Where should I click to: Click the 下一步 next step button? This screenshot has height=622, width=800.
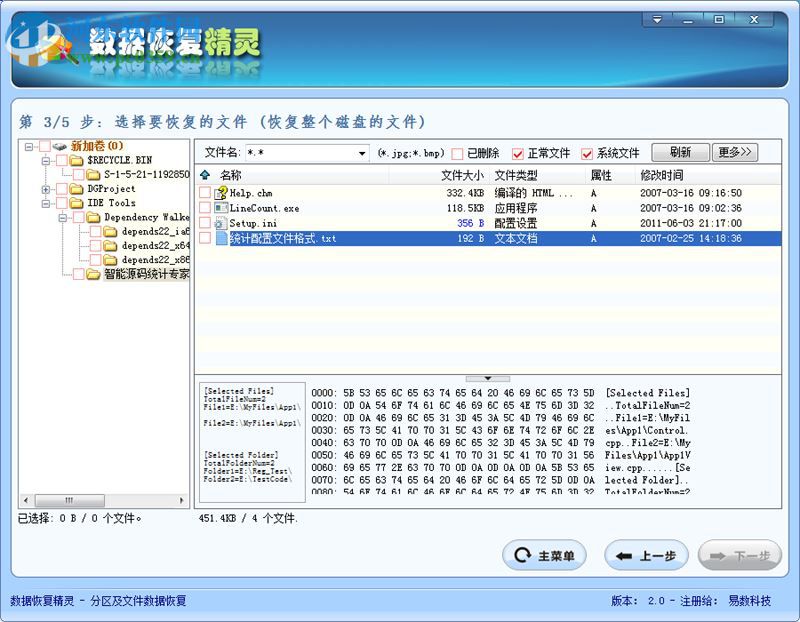point(739,555)
